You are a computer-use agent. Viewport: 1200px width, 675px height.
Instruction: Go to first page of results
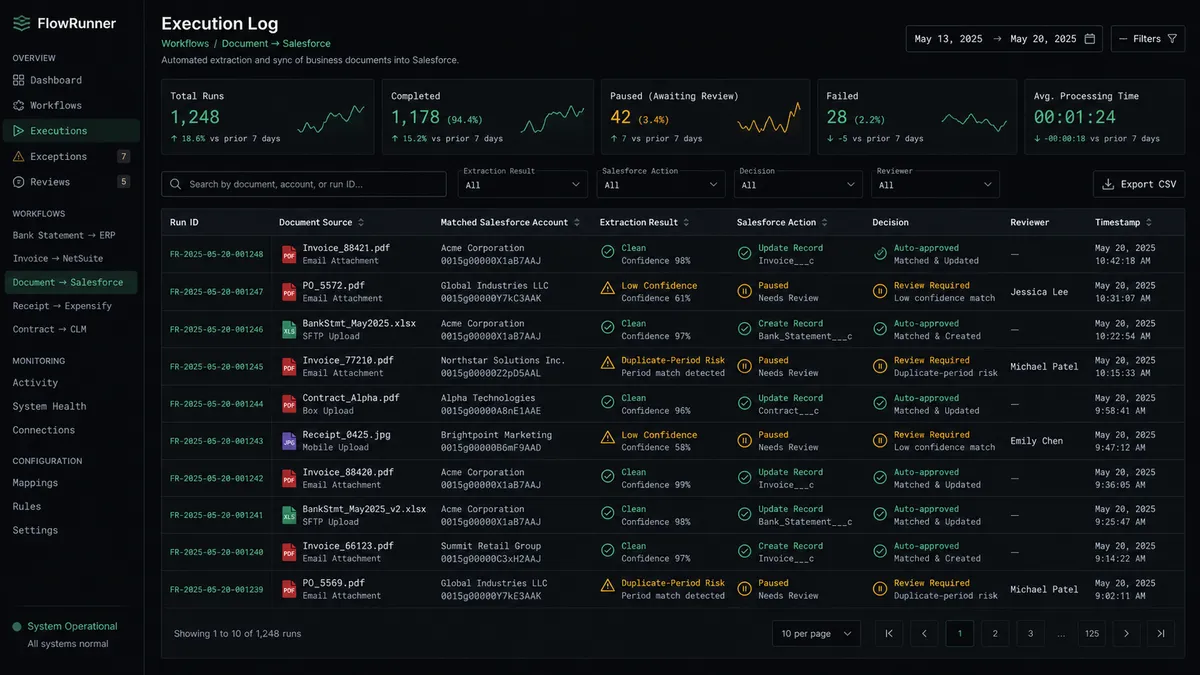pos(889,633)
